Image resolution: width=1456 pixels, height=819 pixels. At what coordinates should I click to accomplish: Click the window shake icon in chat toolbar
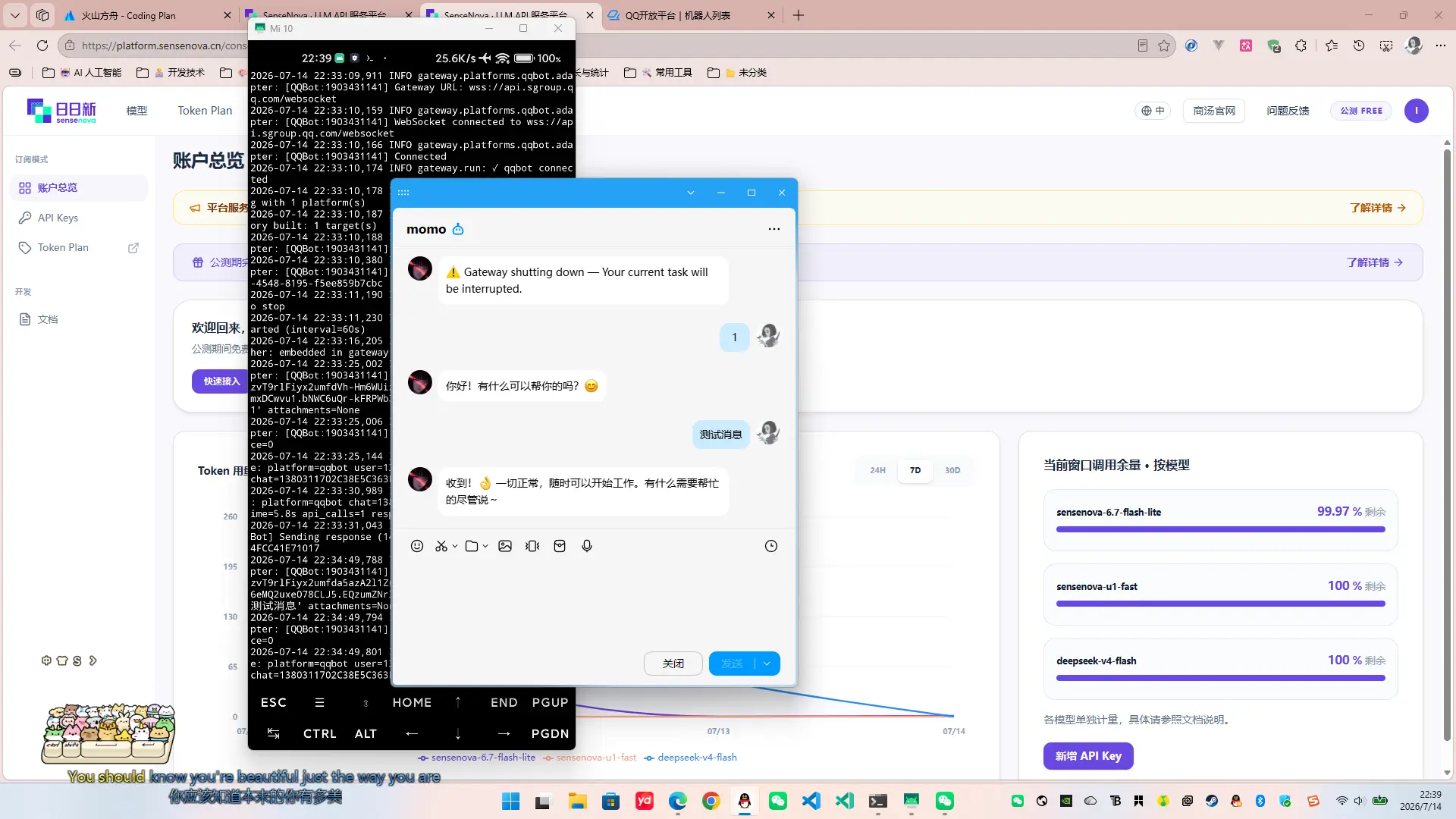click(x=532, y=546)
